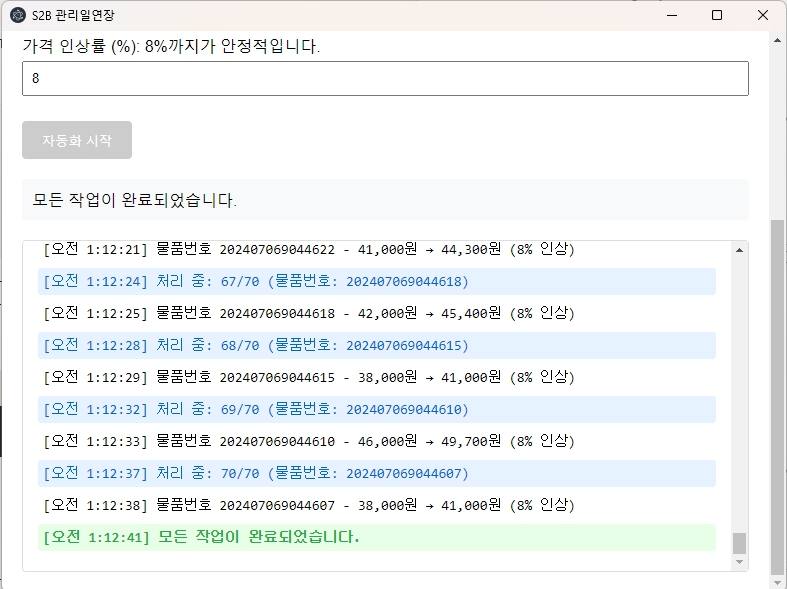The width and height of the screenshot is (787, 589).
Task: Maximize the S2B 관리일연장 window
Action: point(717,15)
